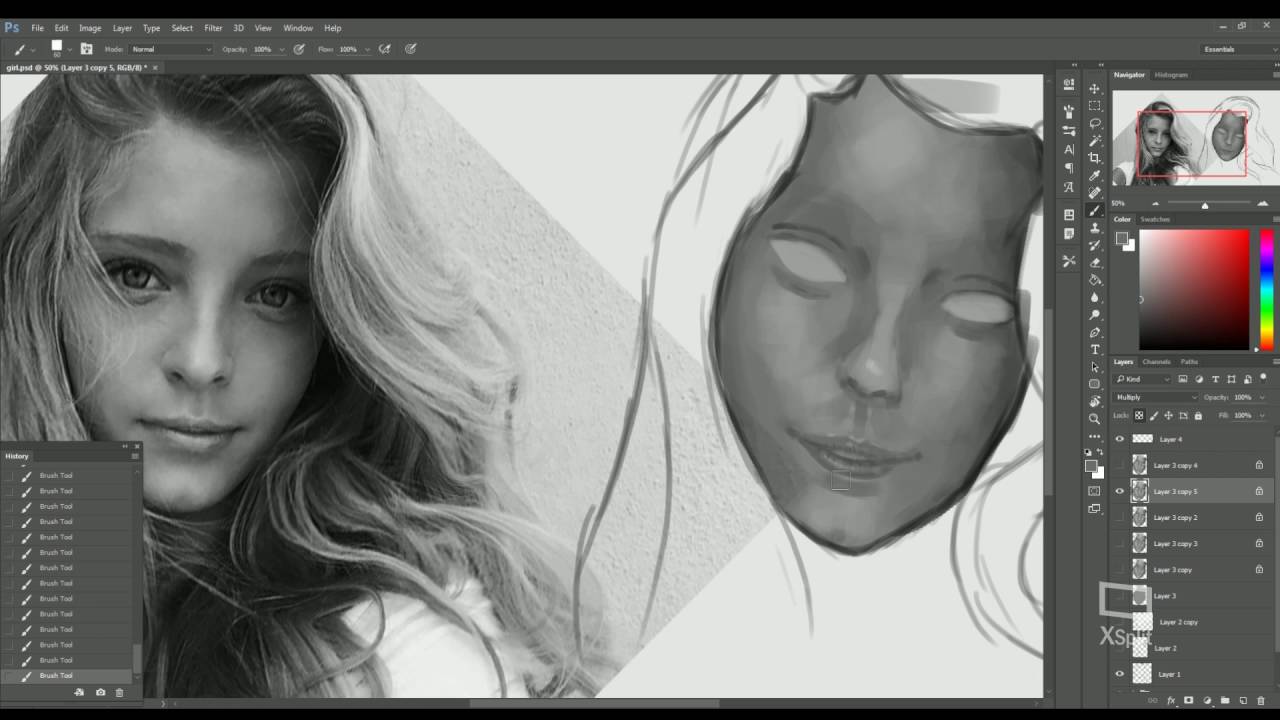This screenshot has width=1280, height=720.
Task: Hide Layer 4 visibility eye
Action: [x=1119, y=439]
